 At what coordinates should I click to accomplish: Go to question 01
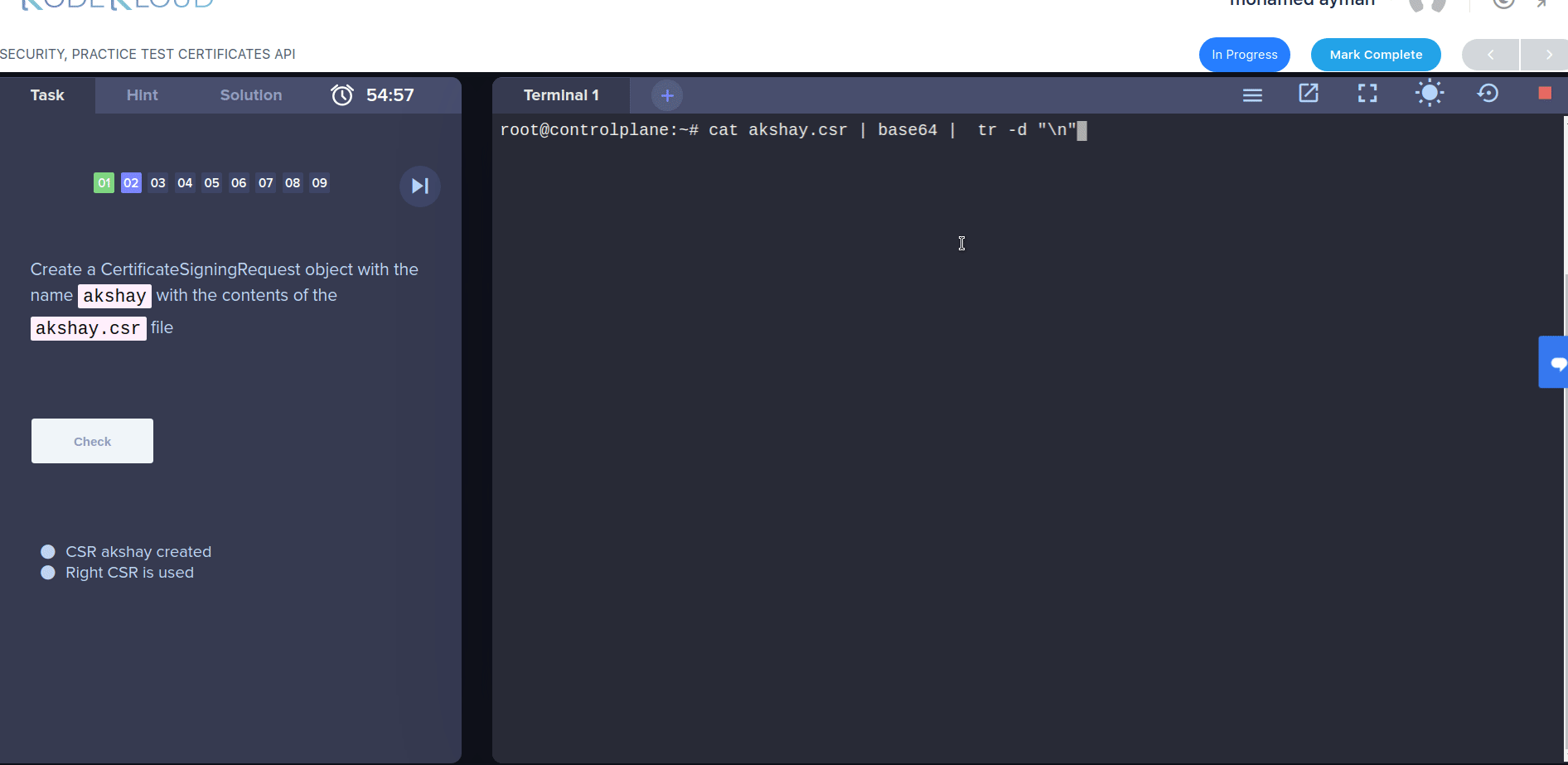[104, 183]
